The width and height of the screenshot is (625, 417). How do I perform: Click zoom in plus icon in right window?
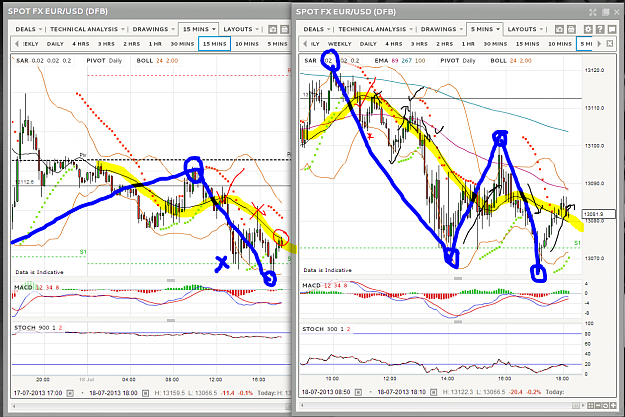coord(613,405)
